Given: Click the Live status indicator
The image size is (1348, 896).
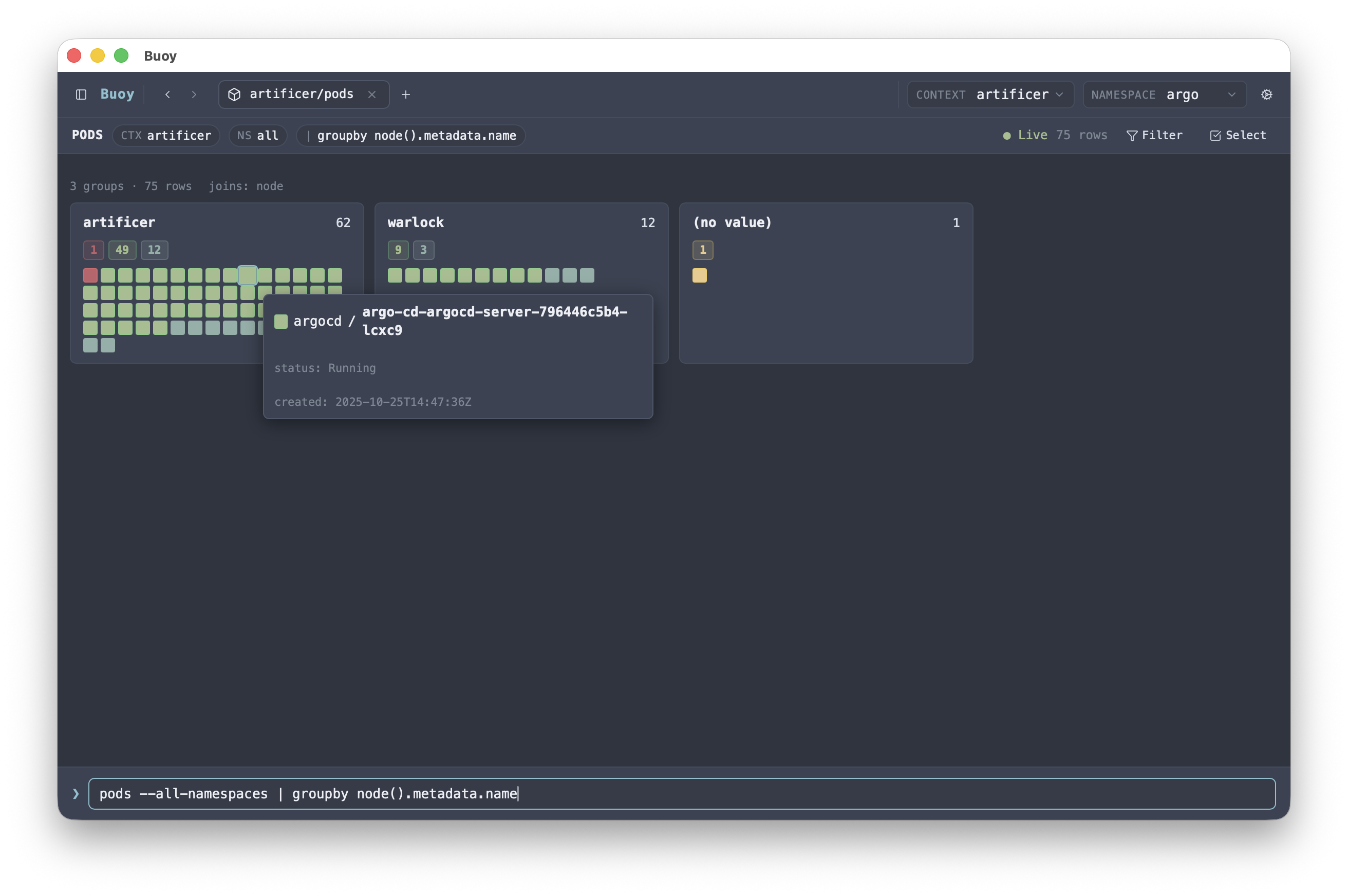Looking at the screenshot, I should (x=1025, y=136).
